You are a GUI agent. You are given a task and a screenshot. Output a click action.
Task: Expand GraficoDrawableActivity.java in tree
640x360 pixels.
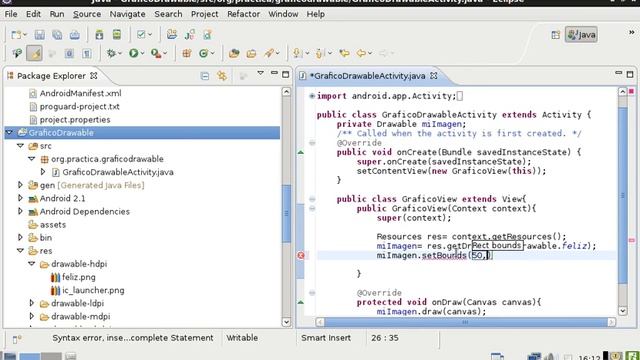[x=43, y=172]
